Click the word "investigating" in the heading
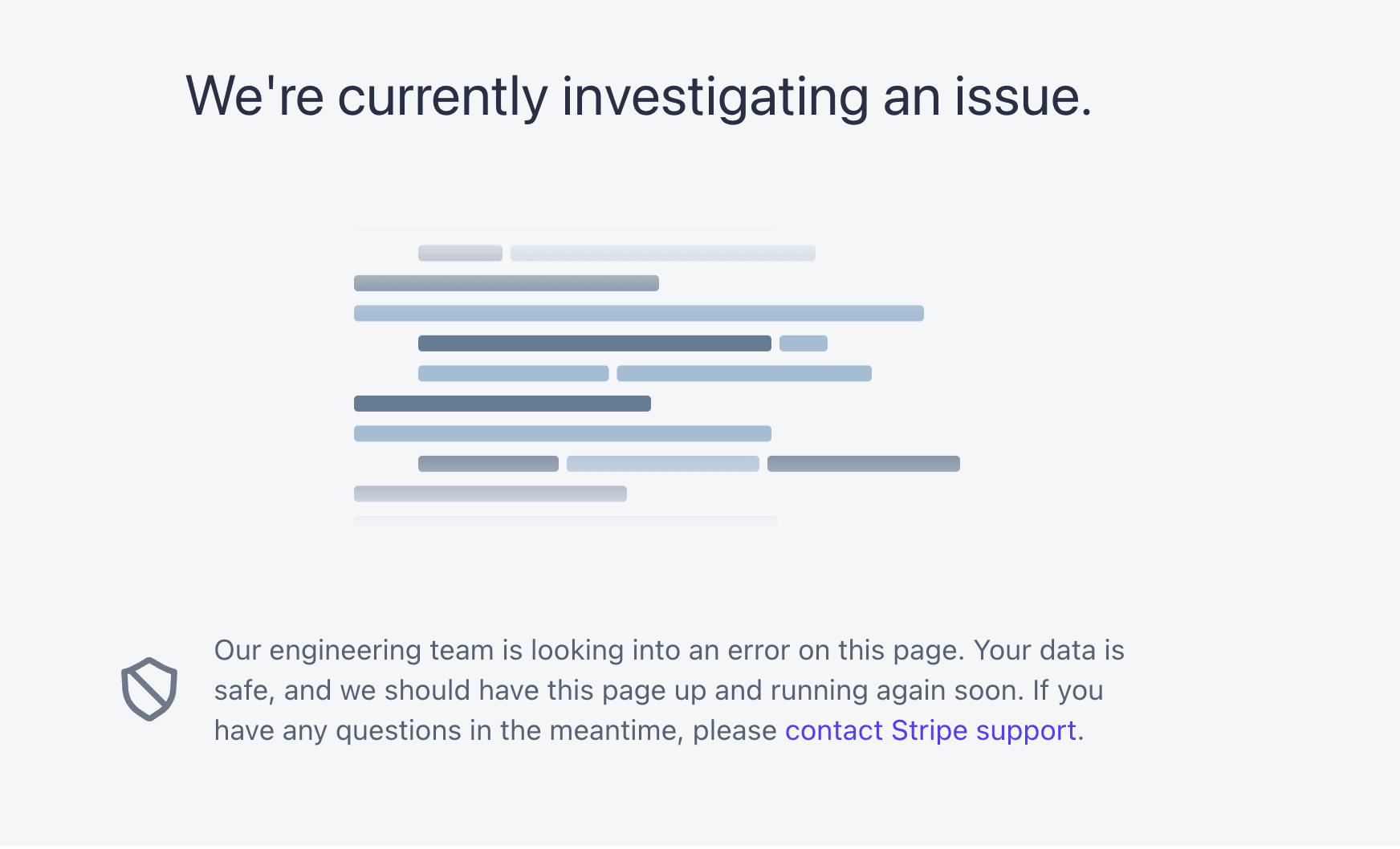The height and width of the screenshot is (849, 1400). point(714,98)
